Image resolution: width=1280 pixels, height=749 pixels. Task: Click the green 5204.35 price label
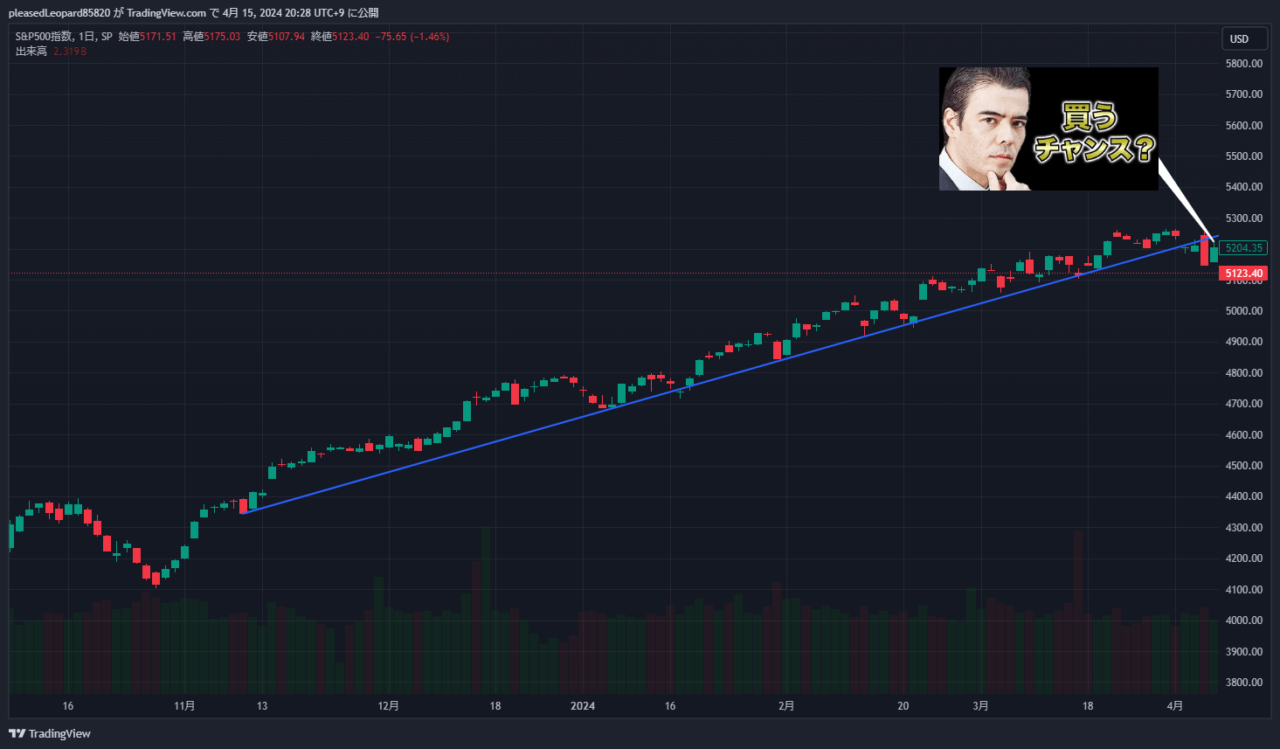[1243, 247]
